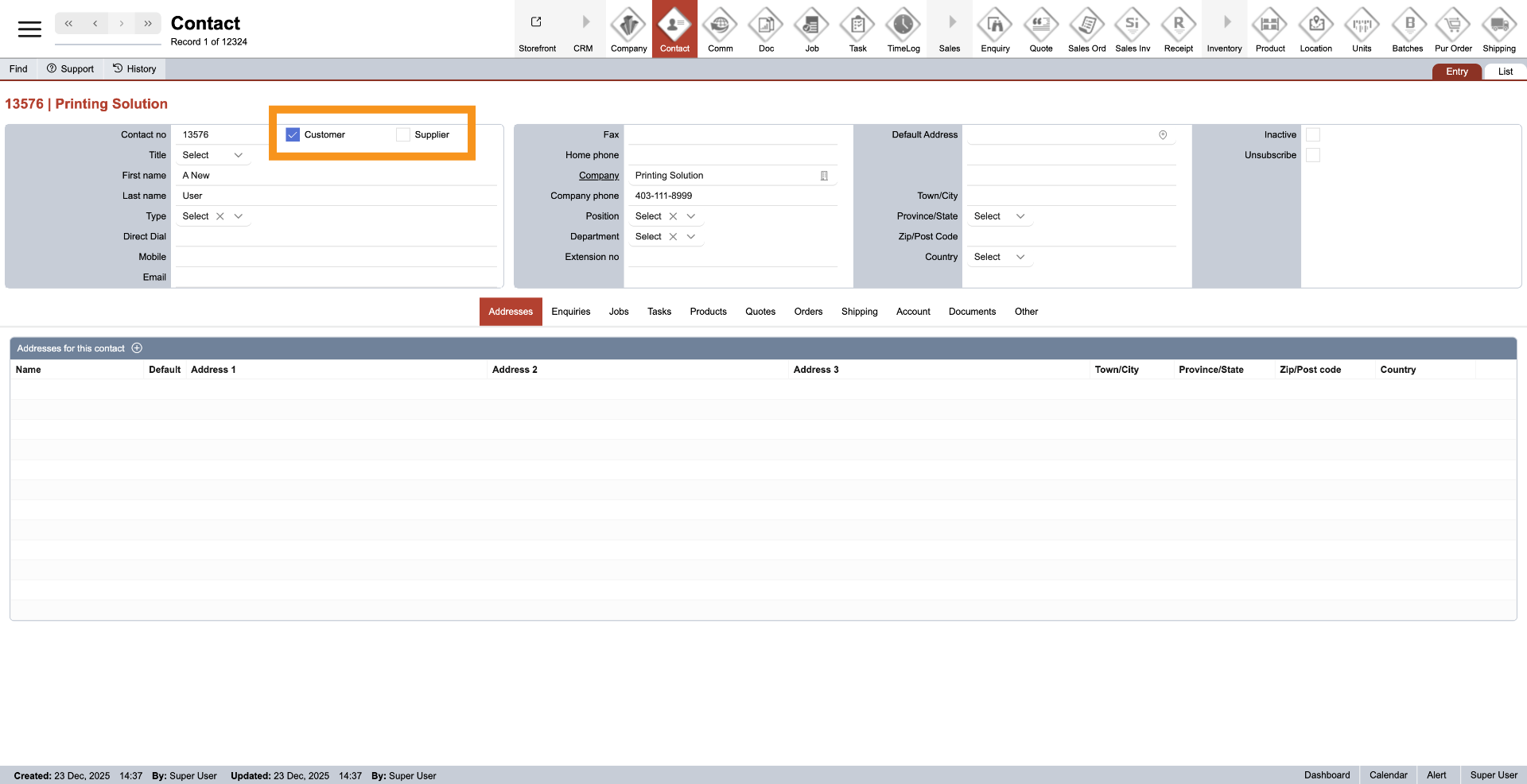Switch to the Enquiries tab

tap(570, 312)
